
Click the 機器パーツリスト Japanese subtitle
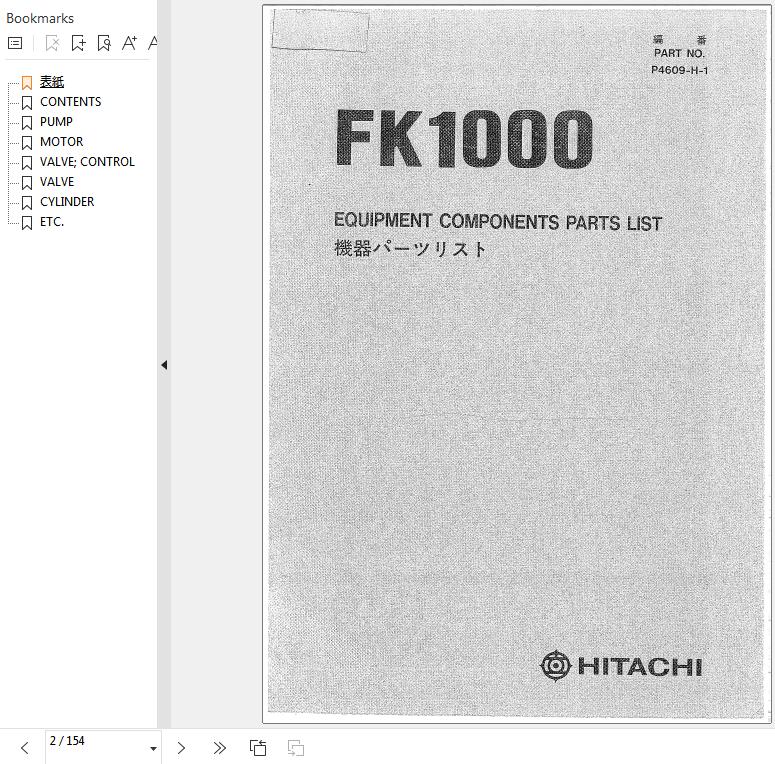[410, 249]
